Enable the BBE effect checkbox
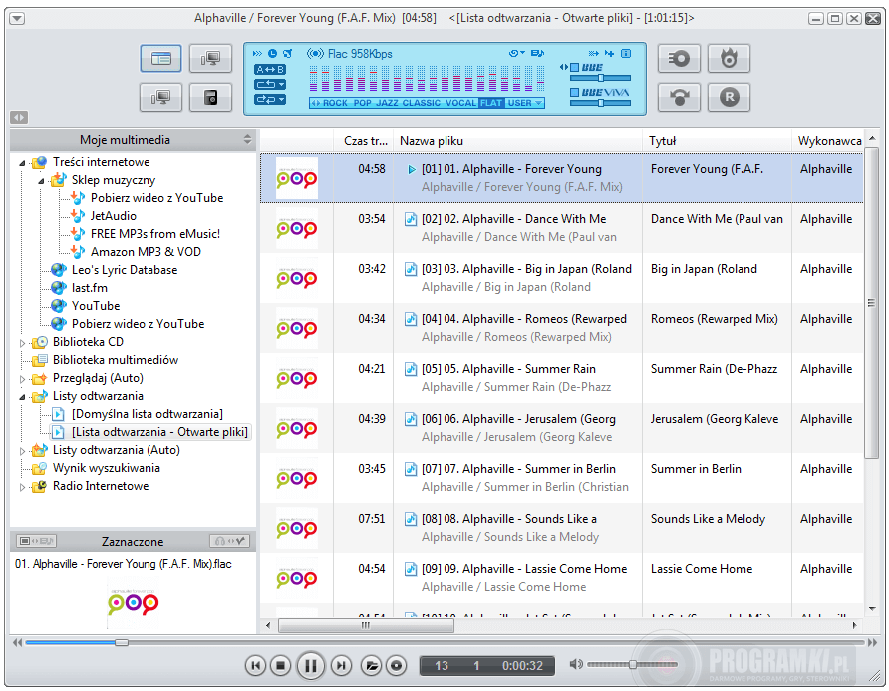Screen dimensions: 889x691 tap(574, 67)
